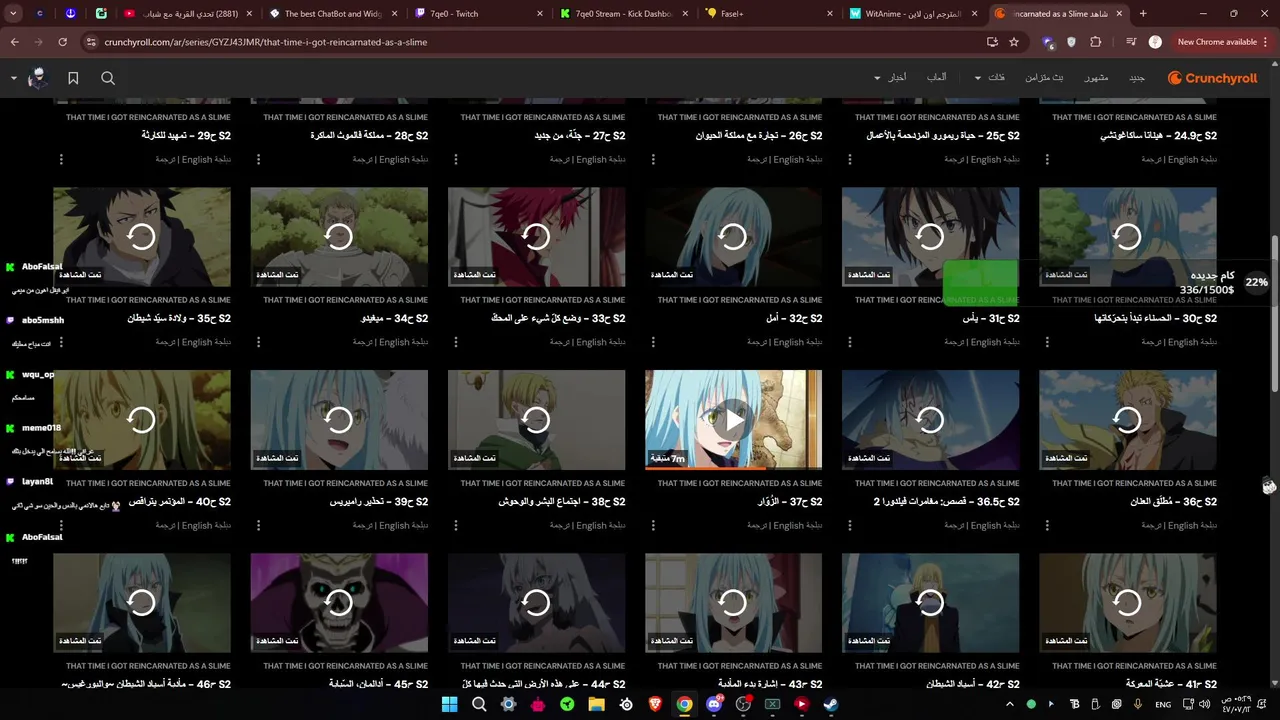Play episode 37 with the play icon
Screen dimensions: 1280x720
tap(734, 420)
